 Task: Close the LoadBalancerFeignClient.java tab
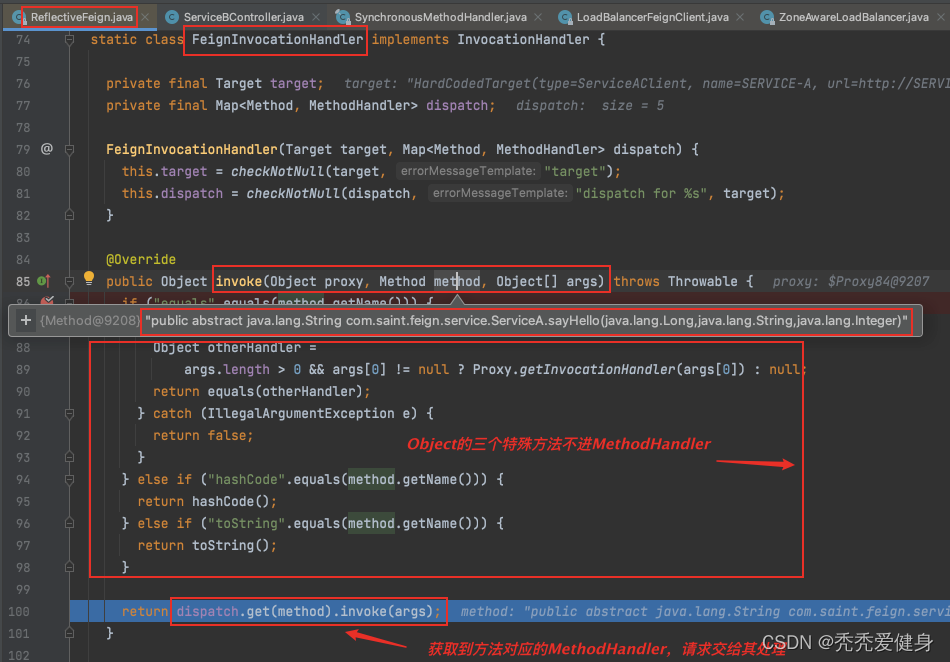coord(740,17)
